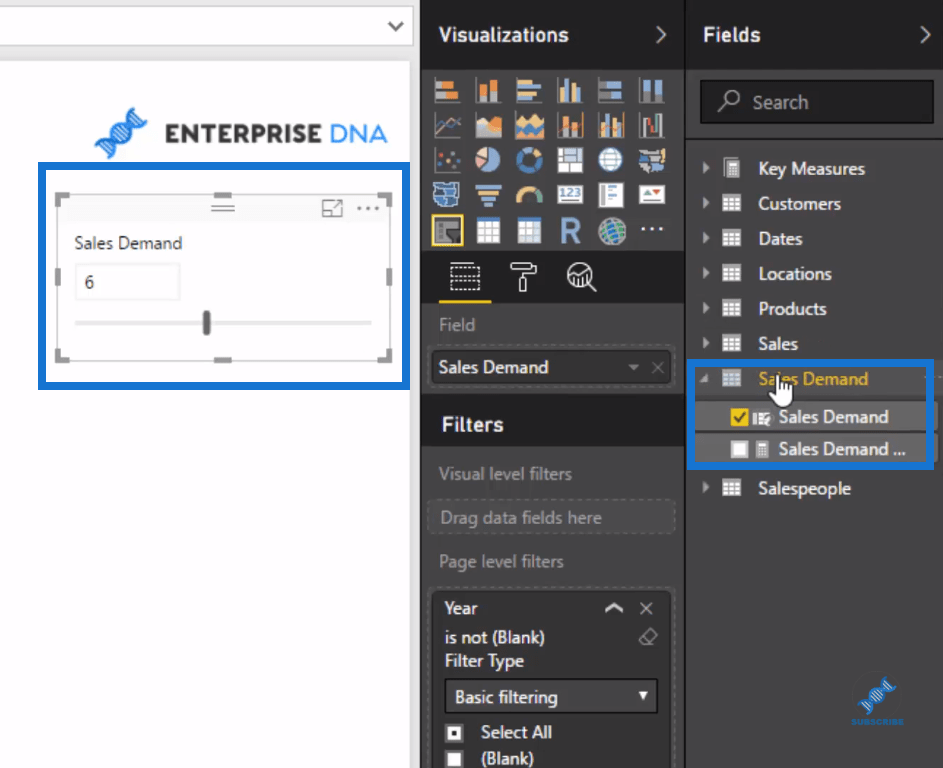943x768 pixels.
Task: Click the Sales Demand slider handle
Action: tap(206, 323)
